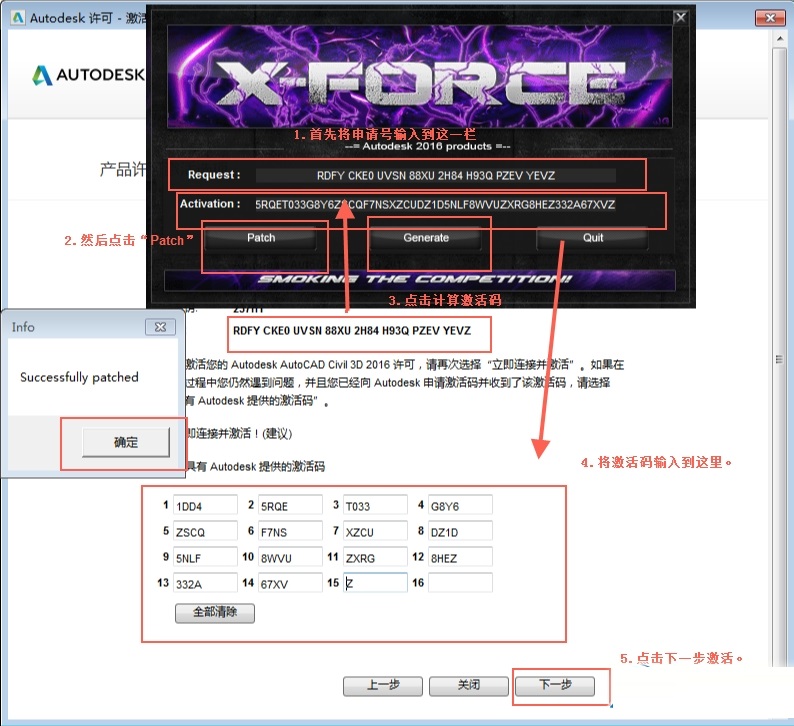Image resolution: width=794 pixels, height=726 pixels.
Task: Click activation field 2 containing 5RQE
Action: (x=290, y=506)
